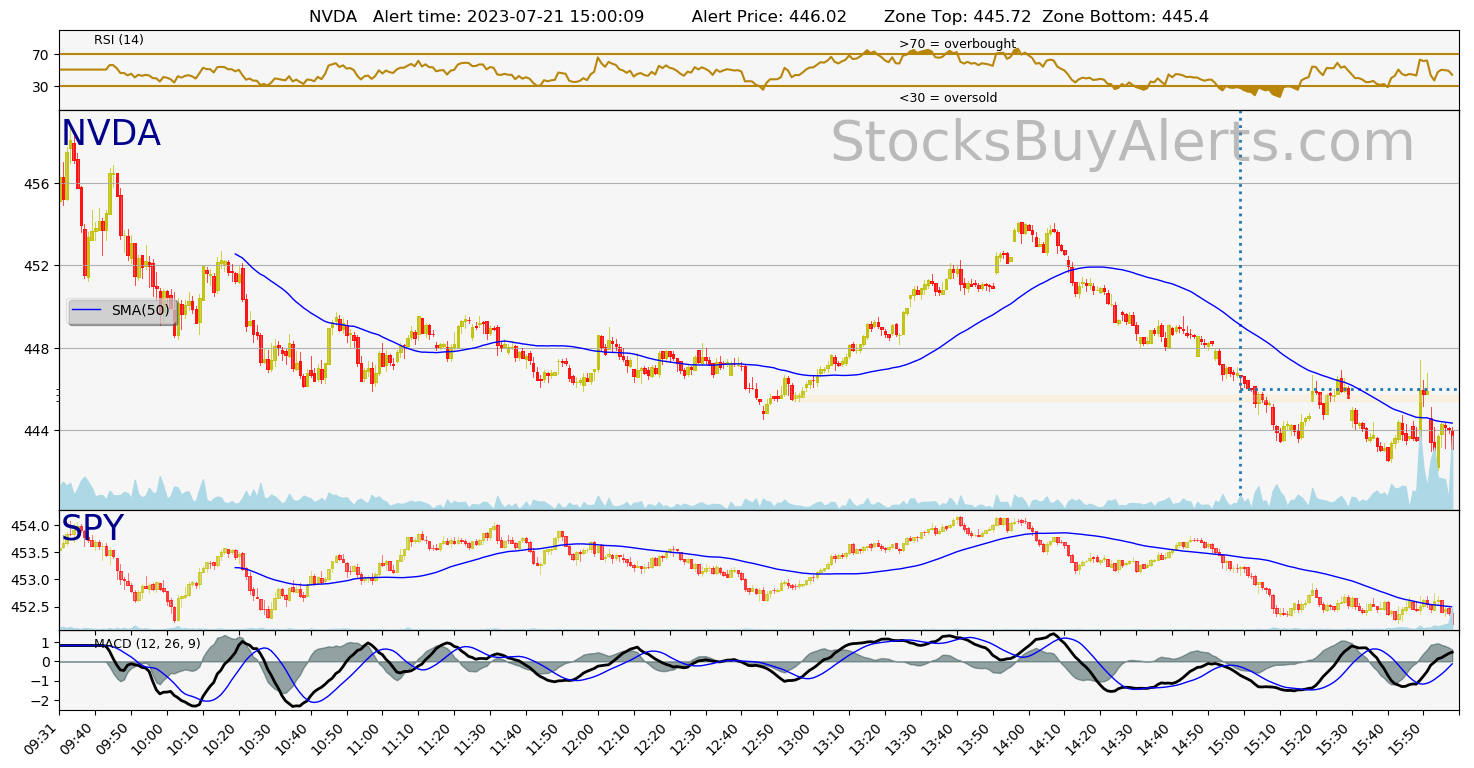Click the '<30 = oversold' annotation
1474x768 pixels.
point(948,98)
